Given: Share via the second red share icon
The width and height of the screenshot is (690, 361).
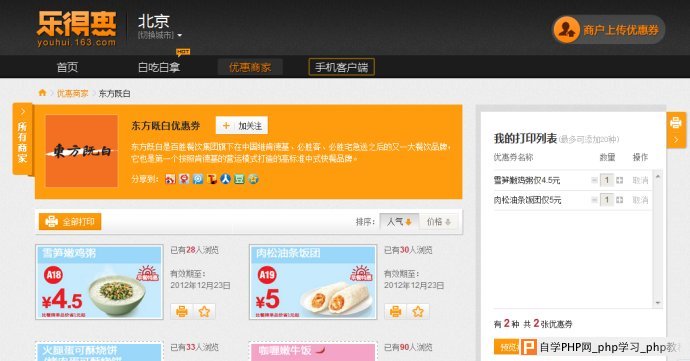Looking at the screenshot, I should (184, 179).
